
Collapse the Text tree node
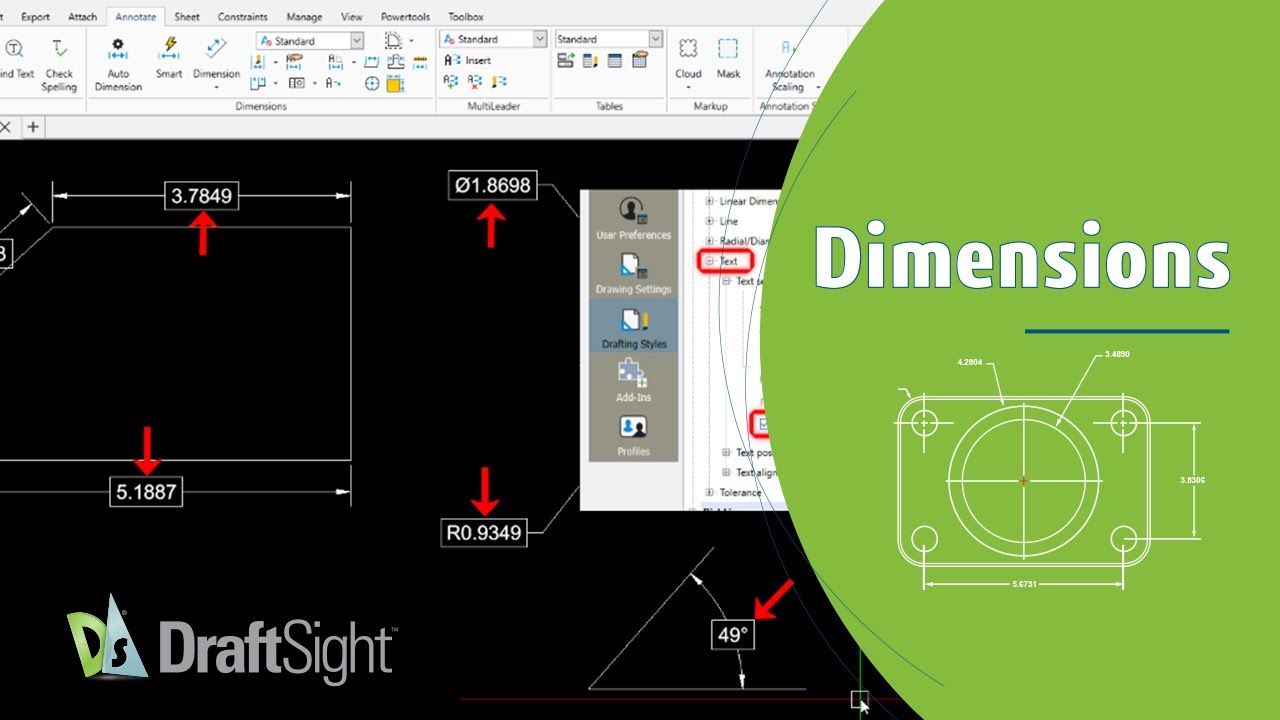pyautogui.click(x=710, y=261)
